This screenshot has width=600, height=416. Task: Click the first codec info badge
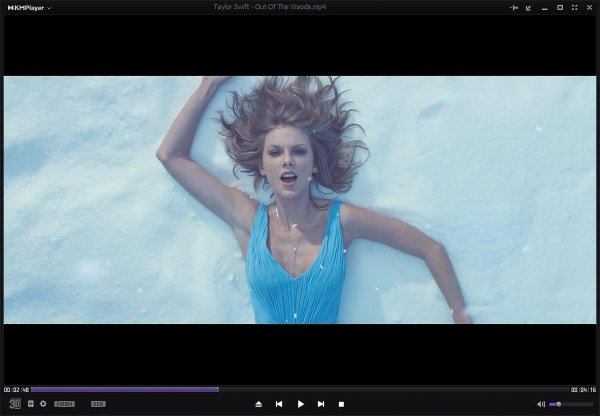point(64,404)
